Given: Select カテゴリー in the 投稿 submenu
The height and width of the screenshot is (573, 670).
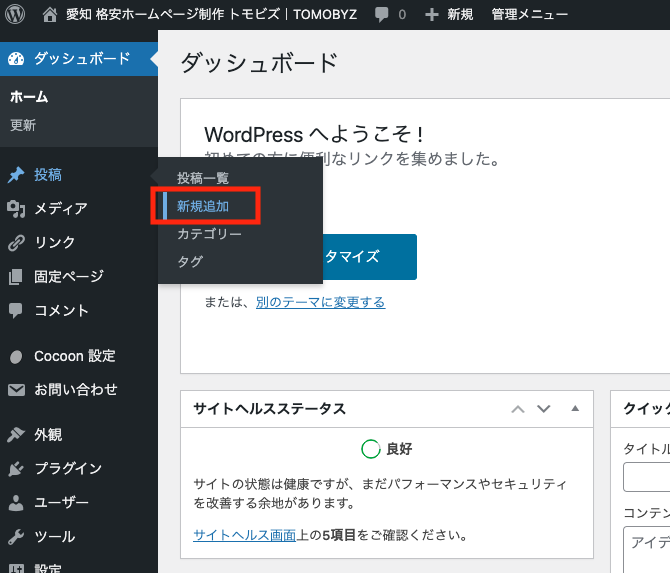Looking at the screenshot, I should click(x=209, y=234).
